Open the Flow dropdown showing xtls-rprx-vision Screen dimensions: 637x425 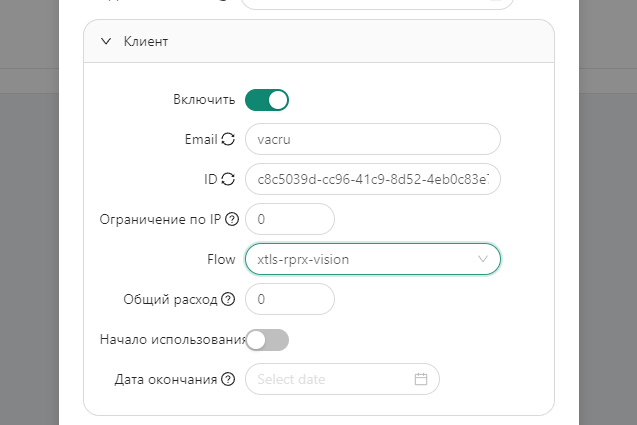tap(360, 259)
